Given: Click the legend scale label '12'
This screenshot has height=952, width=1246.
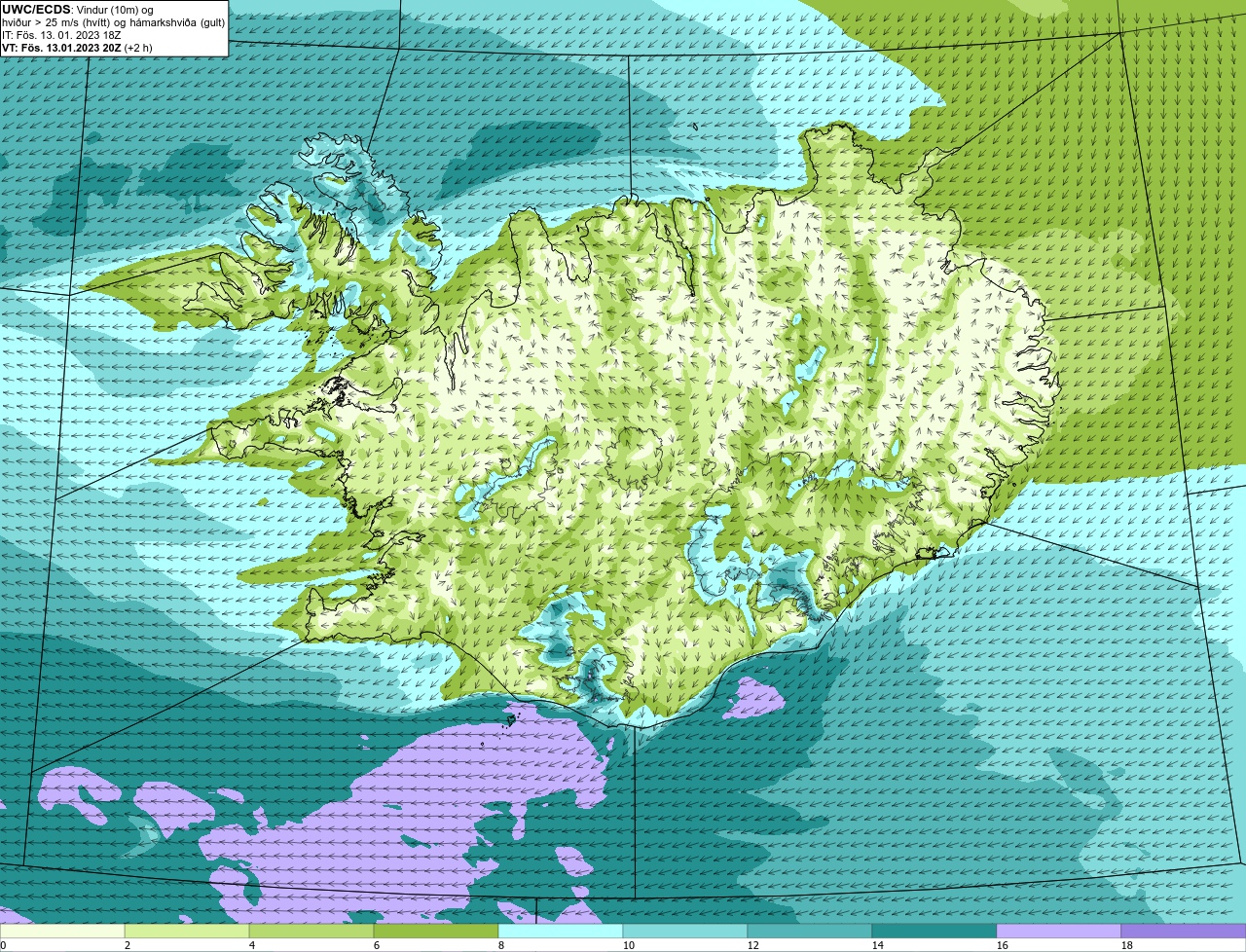Looking at the screenshot, I should (x=752, y=945).
